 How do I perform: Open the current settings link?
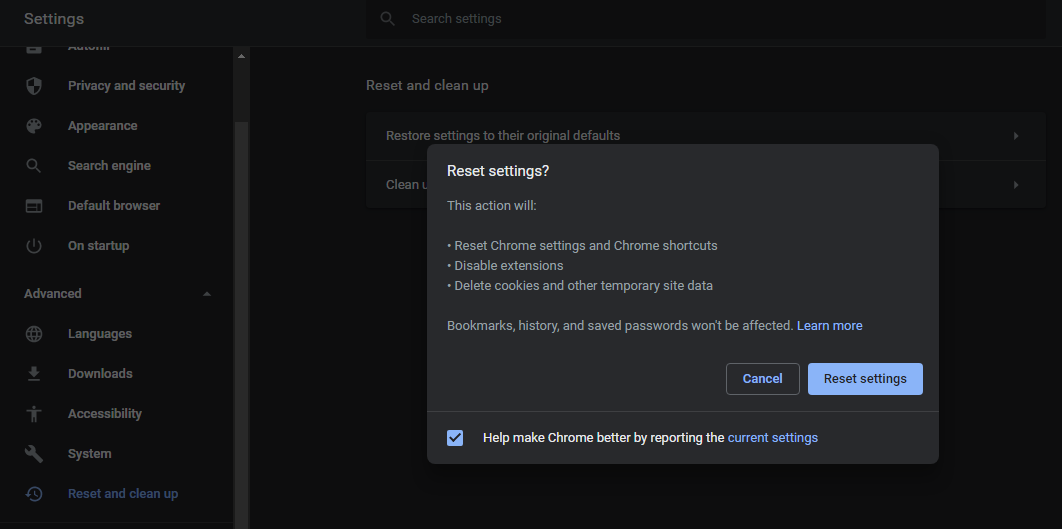click(772, 438)
